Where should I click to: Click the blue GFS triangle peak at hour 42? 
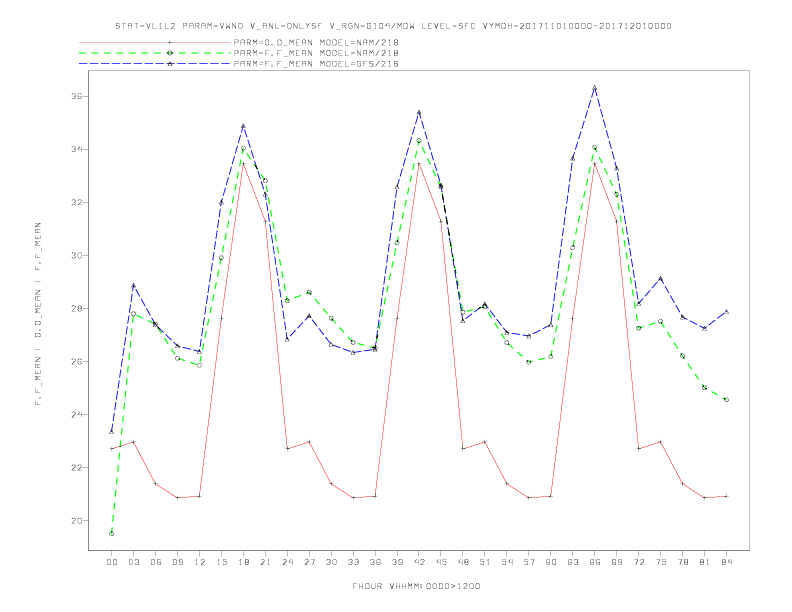pos(419,112)
